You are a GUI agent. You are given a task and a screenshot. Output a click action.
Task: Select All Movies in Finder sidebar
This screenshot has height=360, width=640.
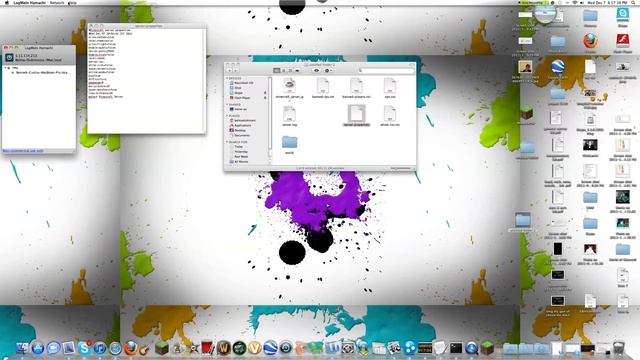click(x=239, y=162)
